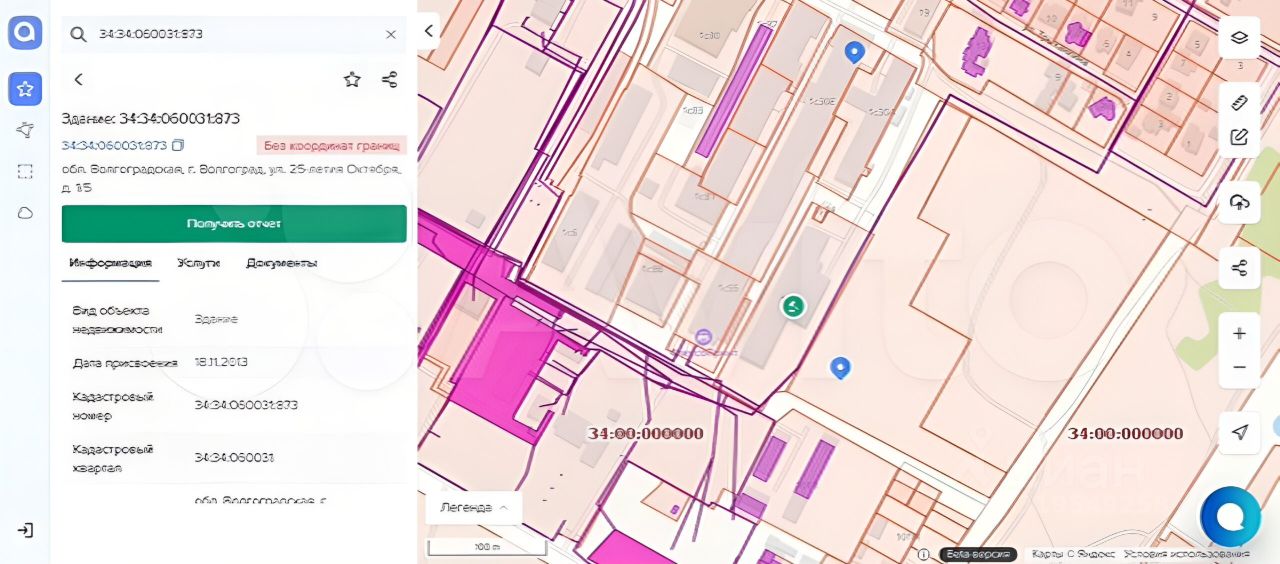Switch to the Документы tab
Screen dimensions: 1280x564
point(281,263)
